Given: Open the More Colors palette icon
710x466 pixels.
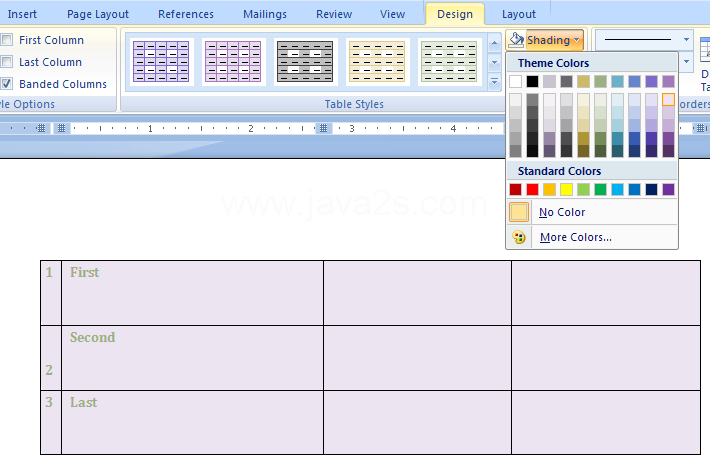Looking at the screenshot, I should click(519, 237).
